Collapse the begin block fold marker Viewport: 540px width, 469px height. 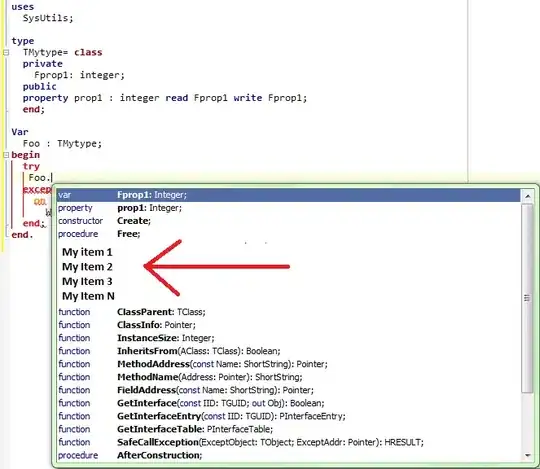6,155
